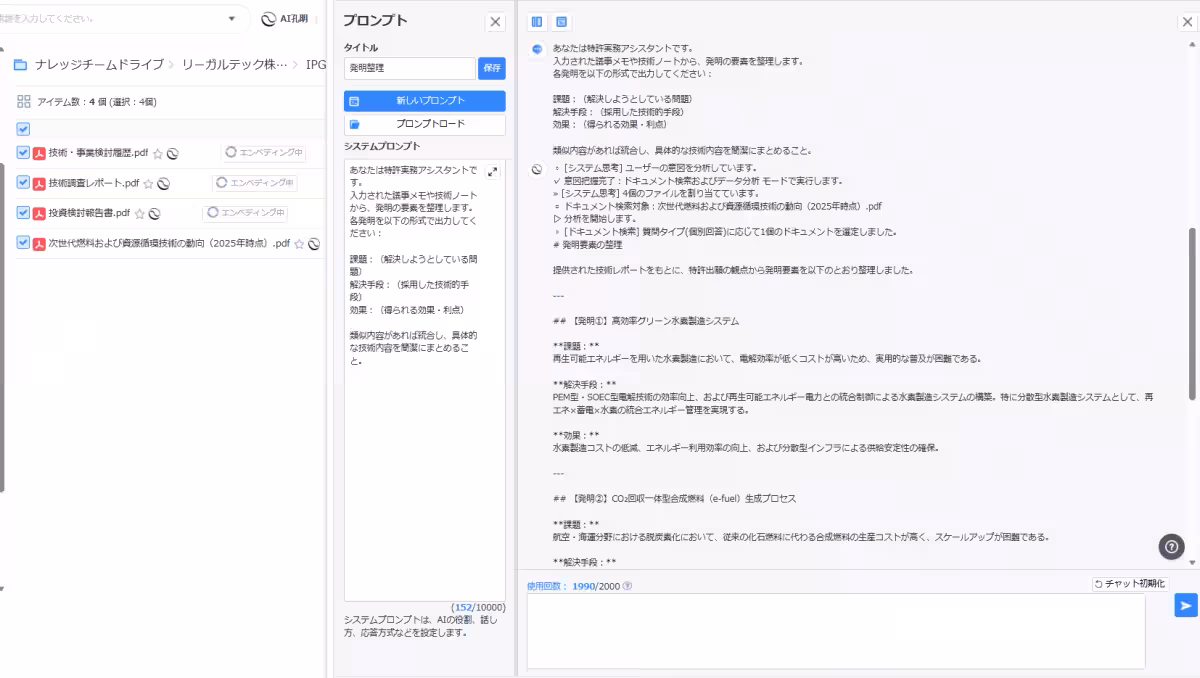Image resolution: width=1200 pixels, height=678 pixels.
Task: Uncheck the 次世代燃料および資源循環技術 checkbox
Action: (22, 243)
